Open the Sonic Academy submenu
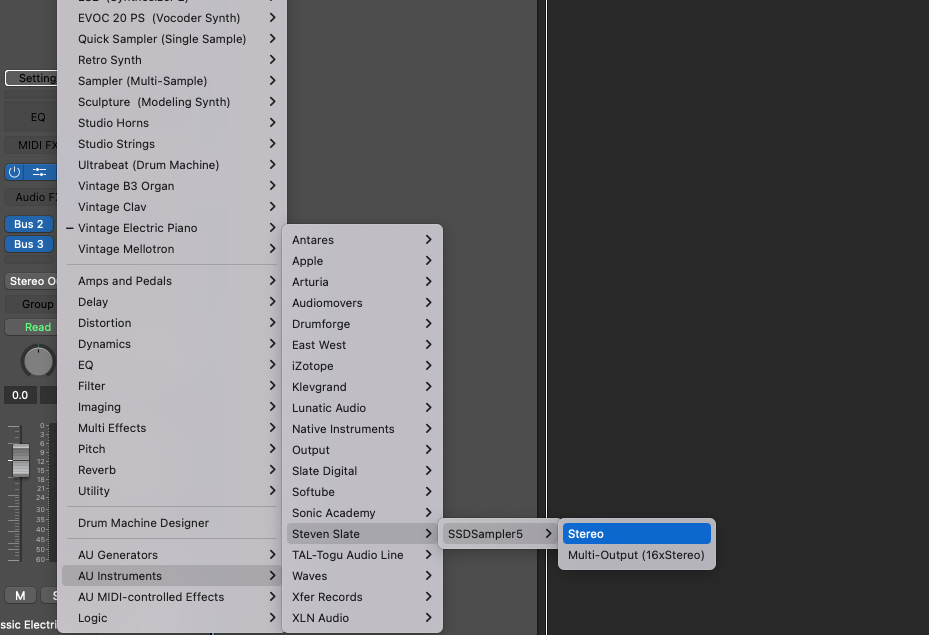This screenshot has height=635, width=929. [x=362, y=514]
